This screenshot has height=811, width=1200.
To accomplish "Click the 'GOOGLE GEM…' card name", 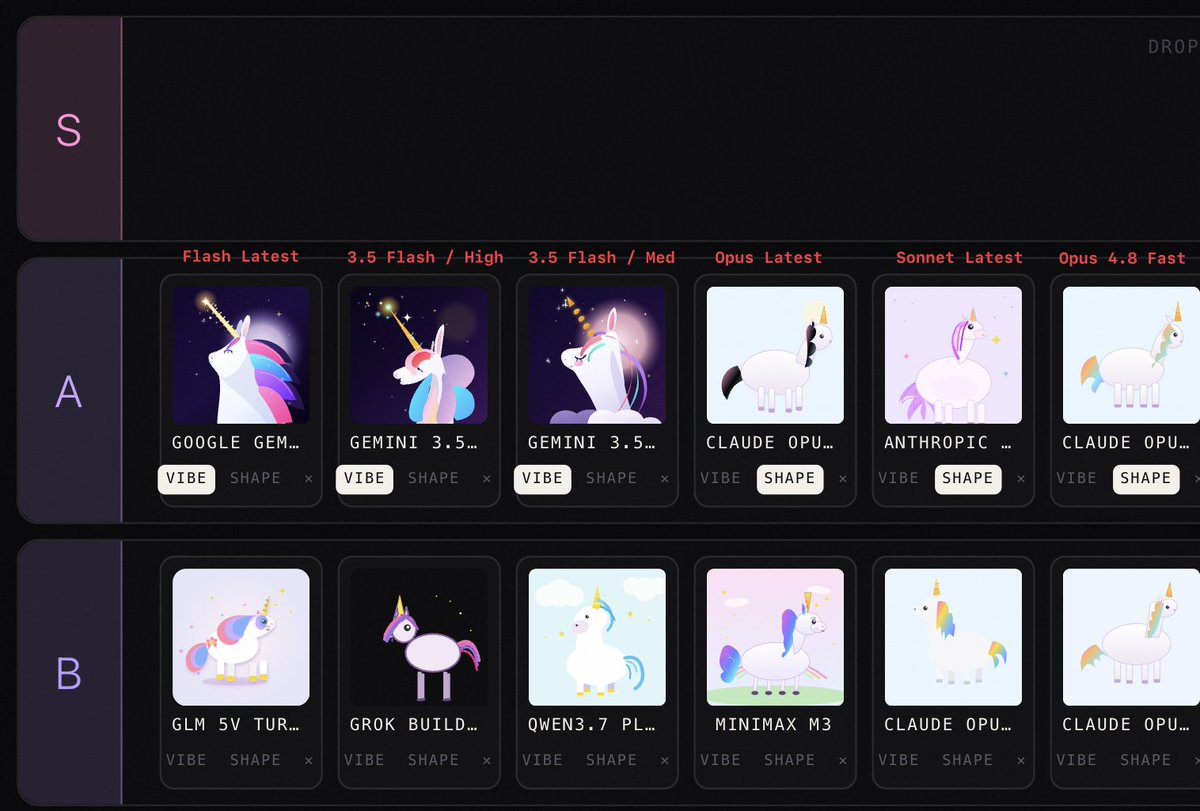I will (235, 443).
